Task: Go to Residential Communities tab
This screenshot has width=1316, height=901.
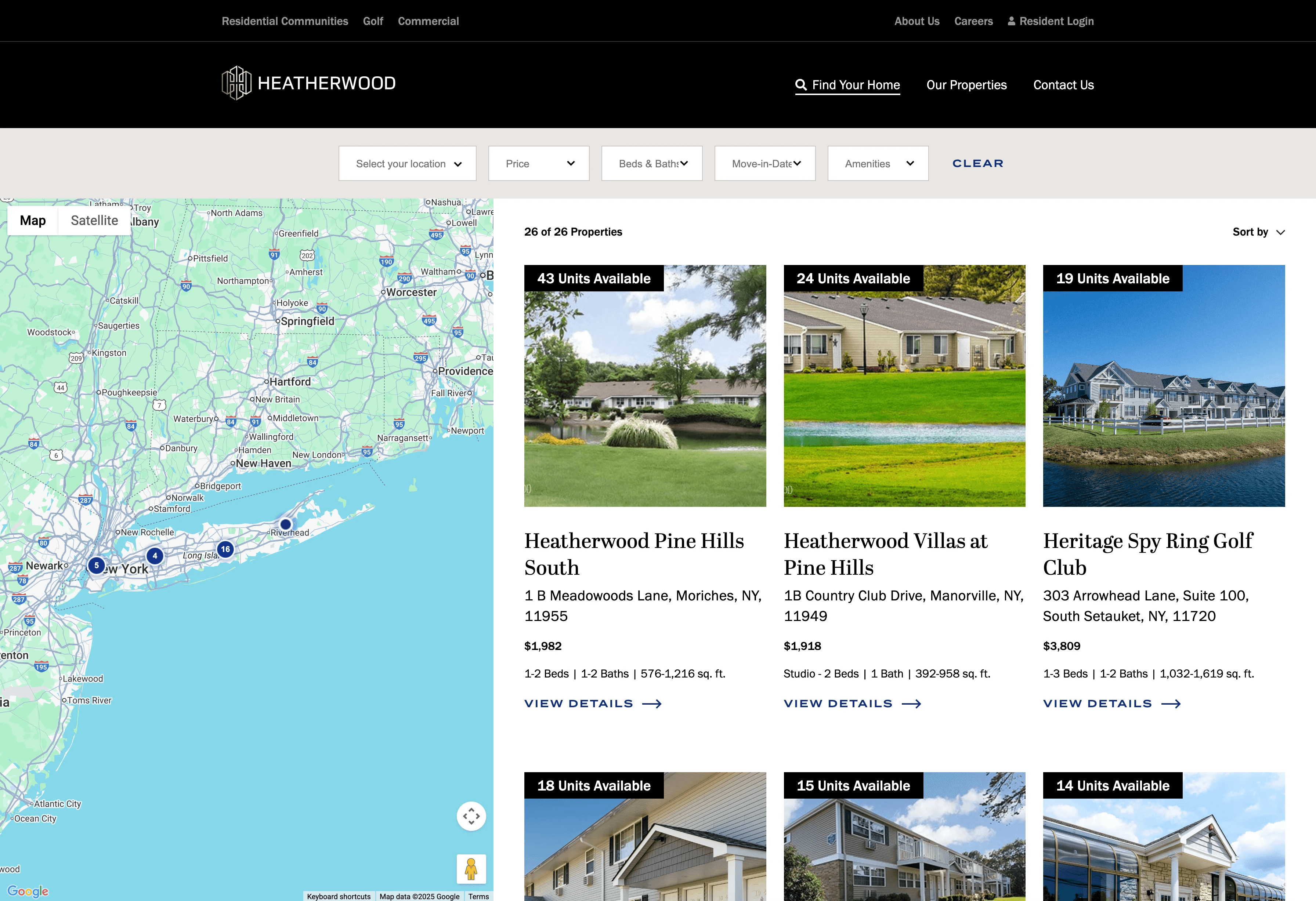Action: 285,22
